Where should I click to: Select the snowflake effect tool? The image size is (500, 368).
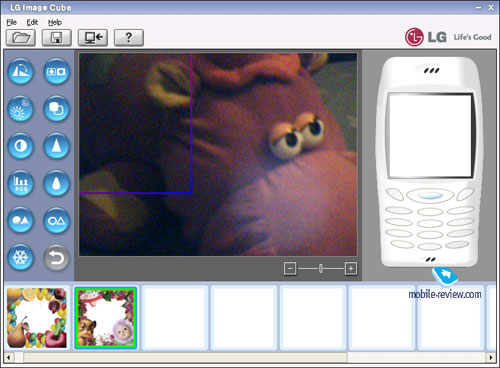pyautogui.click(x=21, y=257)
